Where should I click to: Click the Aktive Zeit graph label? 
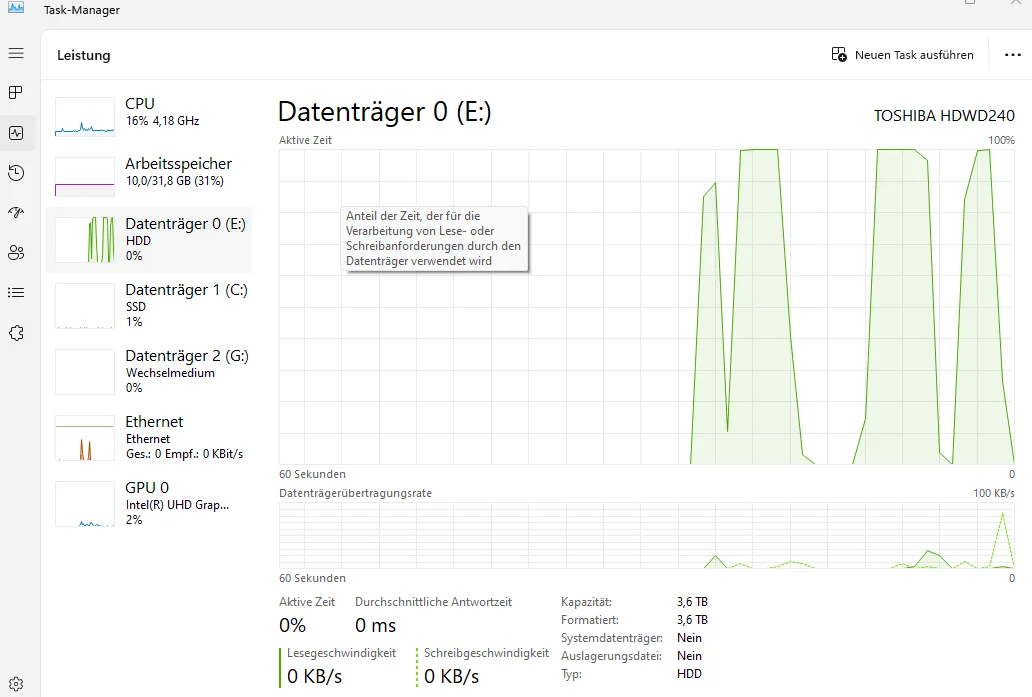(305, 140)
